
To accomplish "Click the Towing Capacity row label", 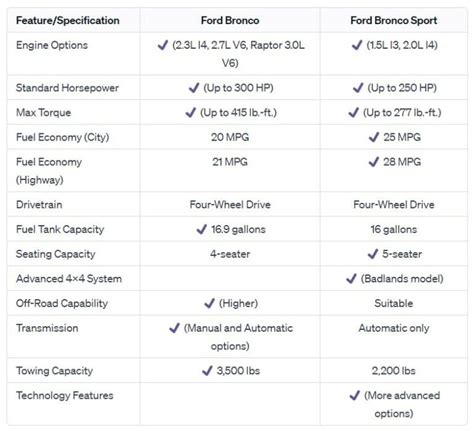I will pos(55,371).
